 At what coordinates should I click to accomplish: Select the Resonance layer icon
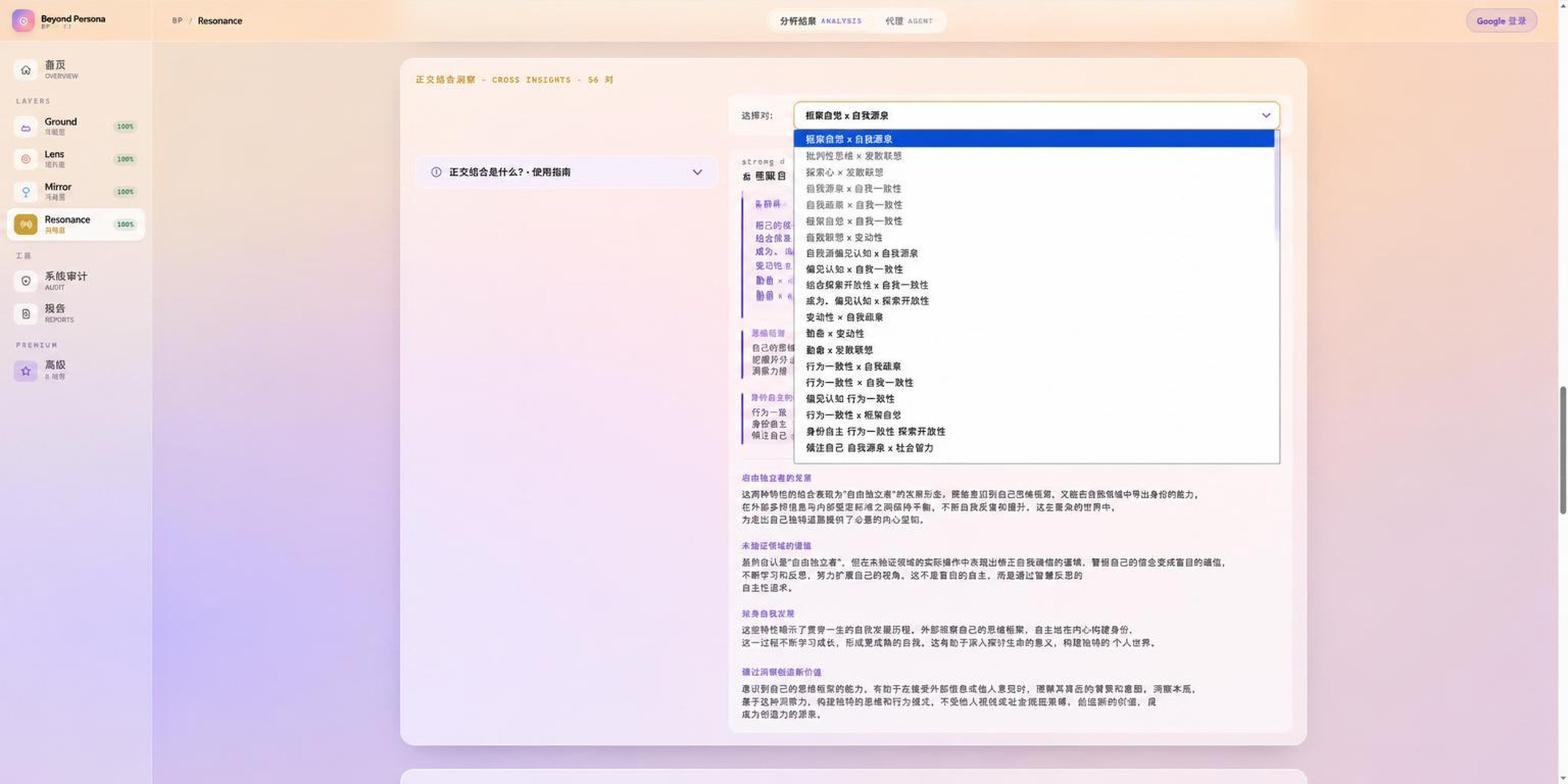click(x=26, y=224)
